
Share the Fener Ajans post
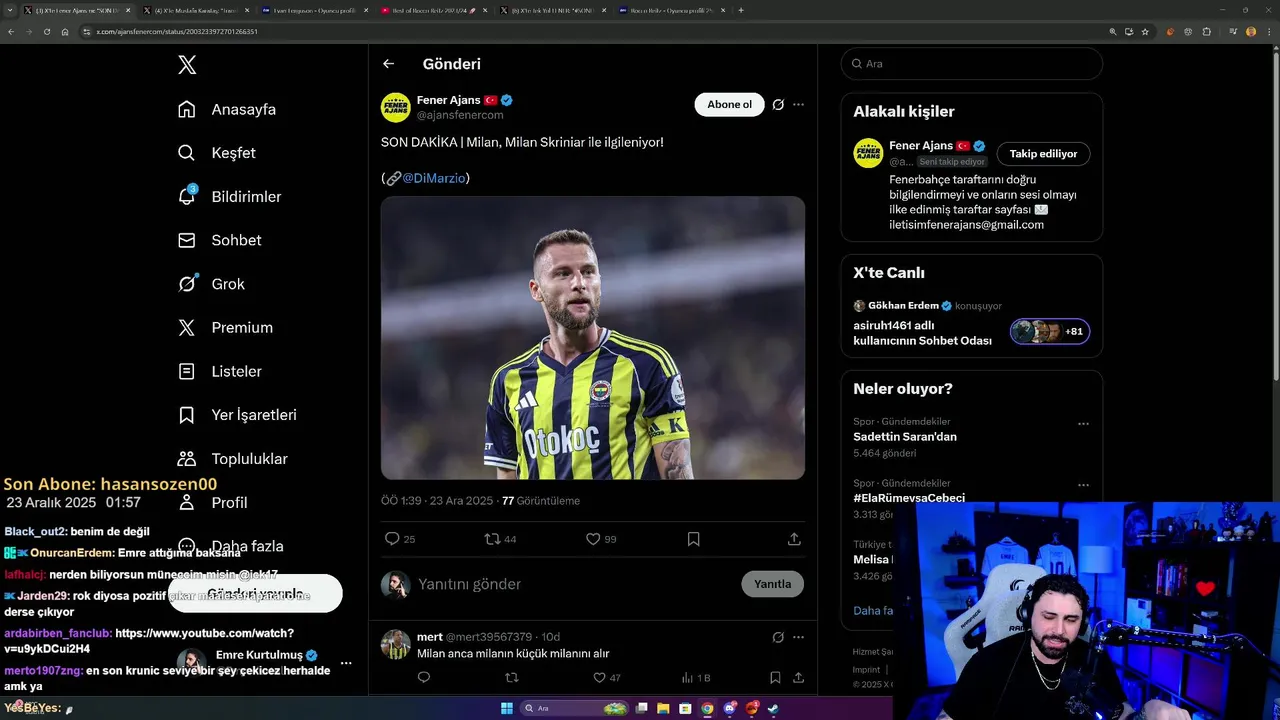tap(794, 539)
